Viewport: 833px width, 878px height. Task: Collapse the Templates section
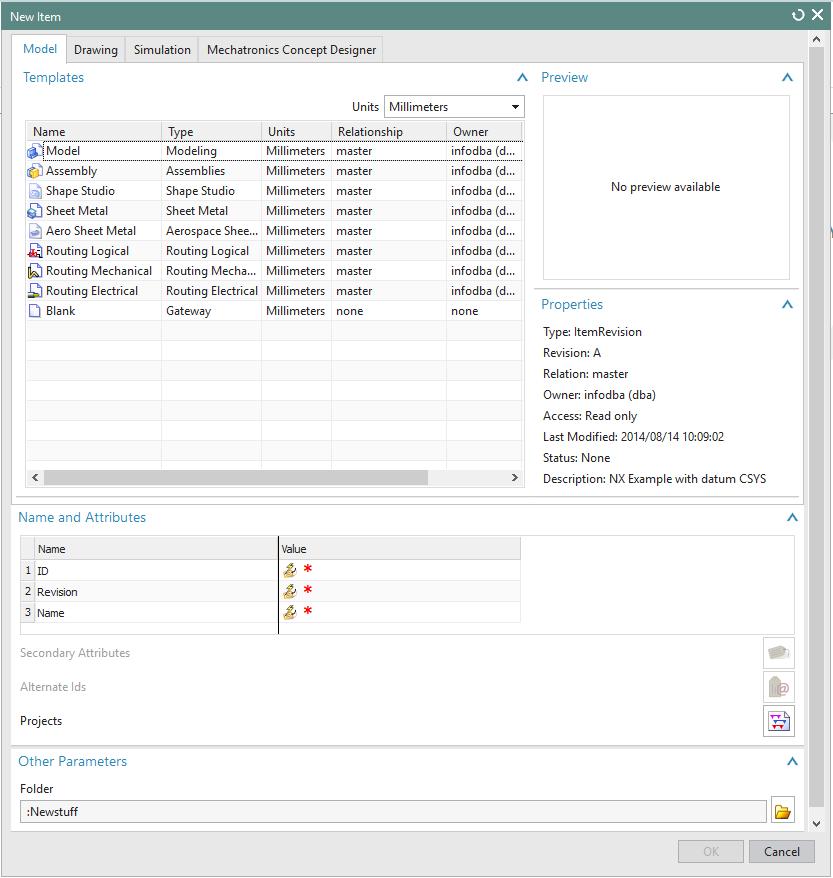pos(522,77)
